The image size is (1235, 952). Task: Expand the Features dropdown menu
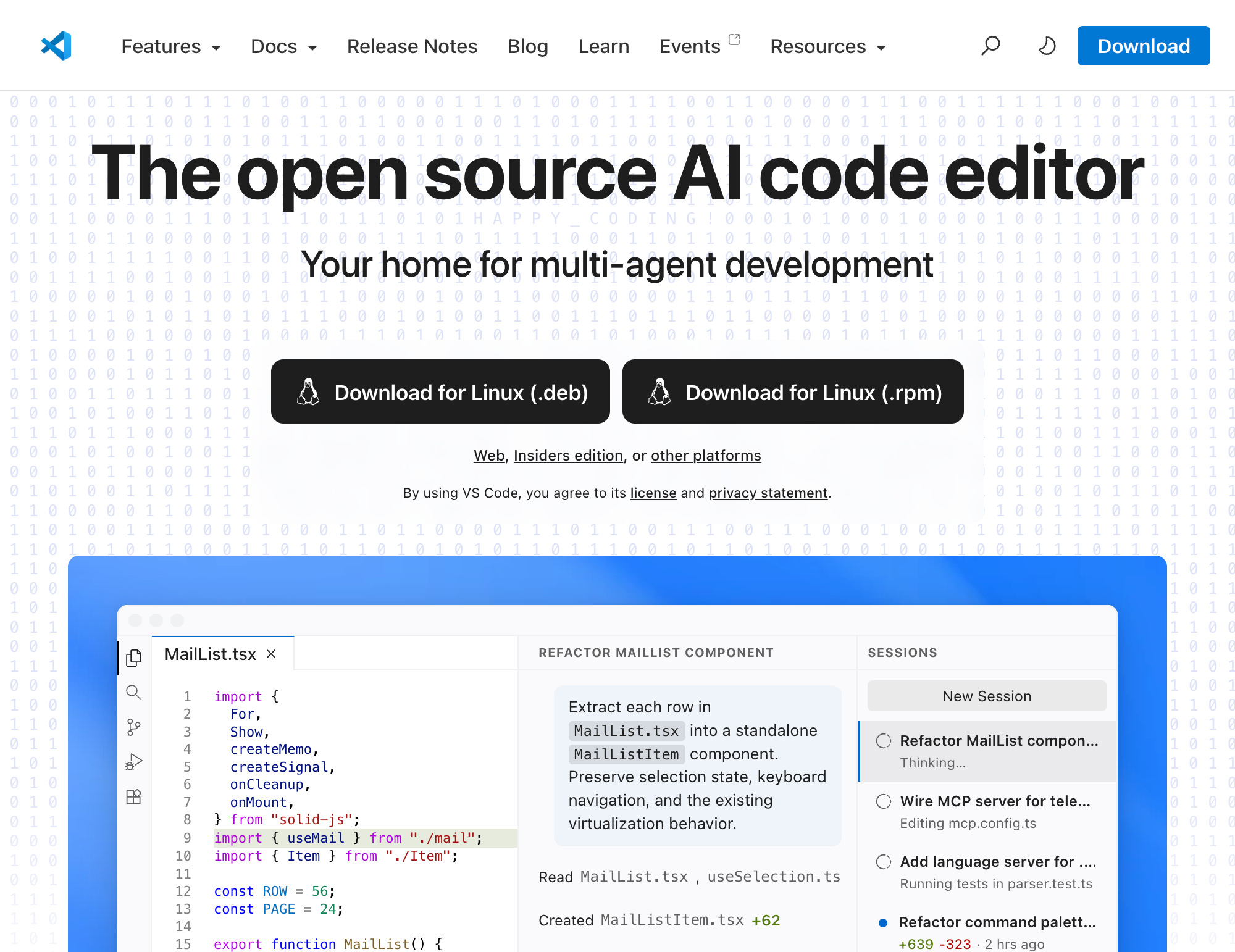pyautogui.click(x=171, y=46)
